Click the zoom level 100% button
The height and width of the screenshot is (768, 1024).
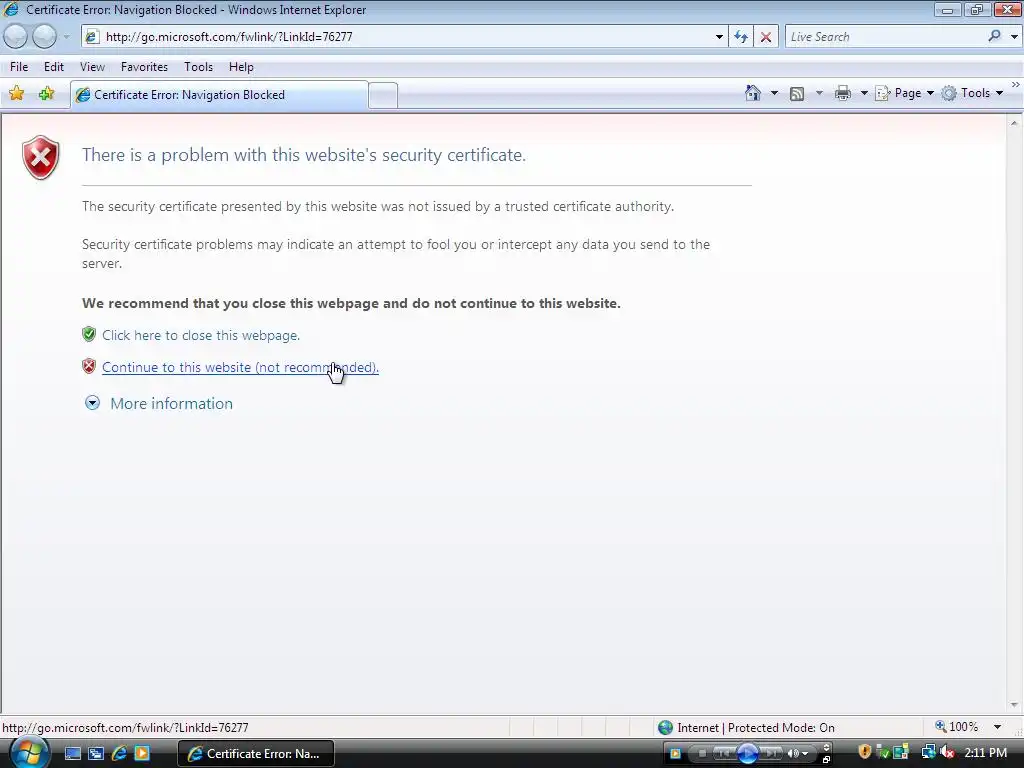(x=957, y=727)
